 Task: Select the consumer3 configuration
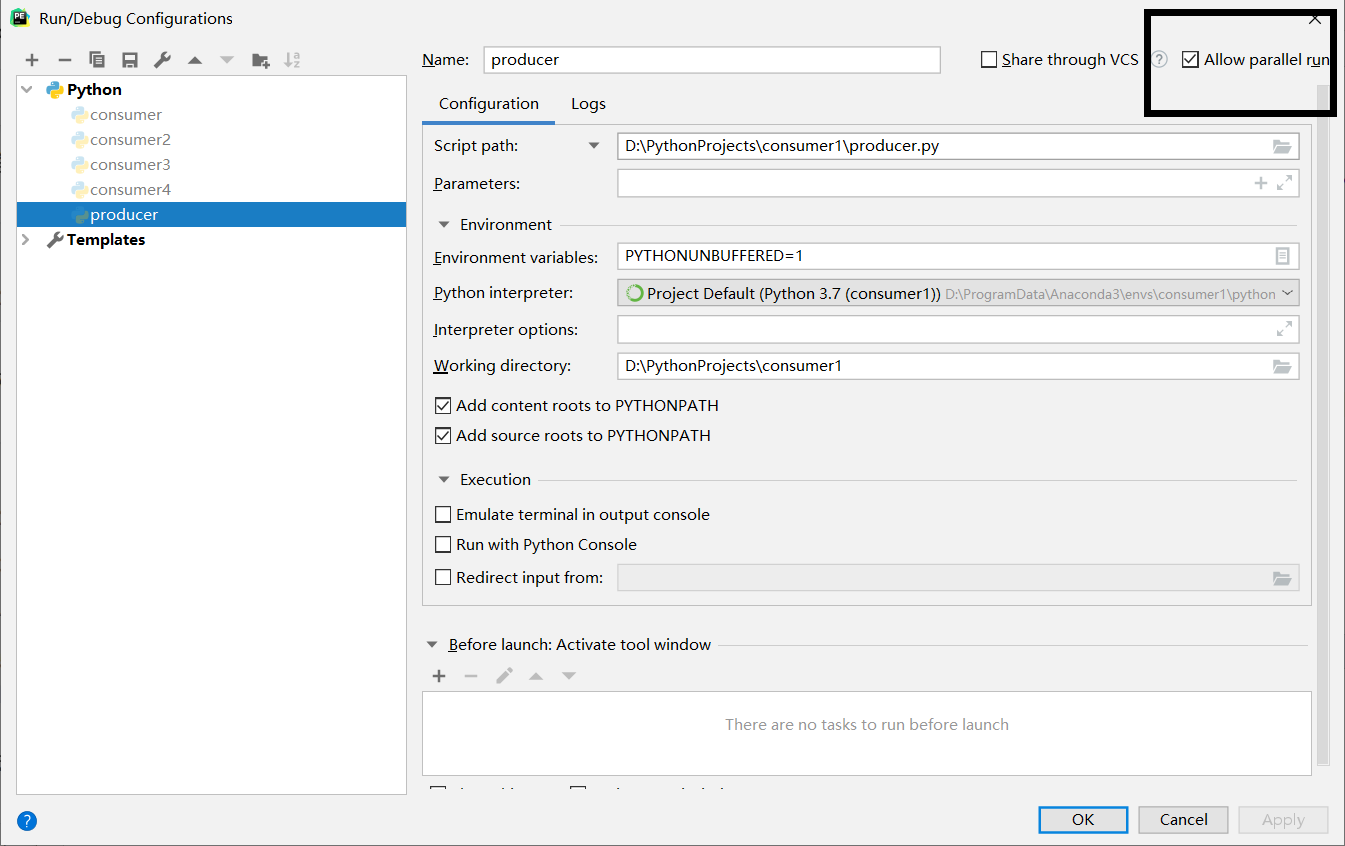coord(129,164)
